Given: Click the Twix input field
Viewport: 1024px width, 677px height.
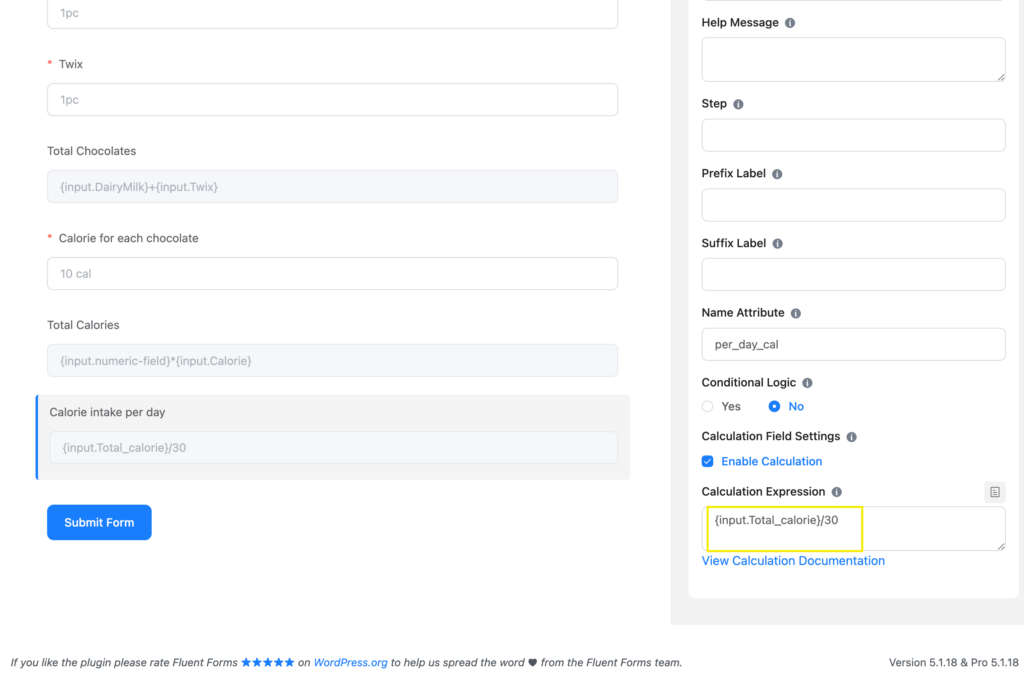Looking at the screenshot, I should (332, 100).
